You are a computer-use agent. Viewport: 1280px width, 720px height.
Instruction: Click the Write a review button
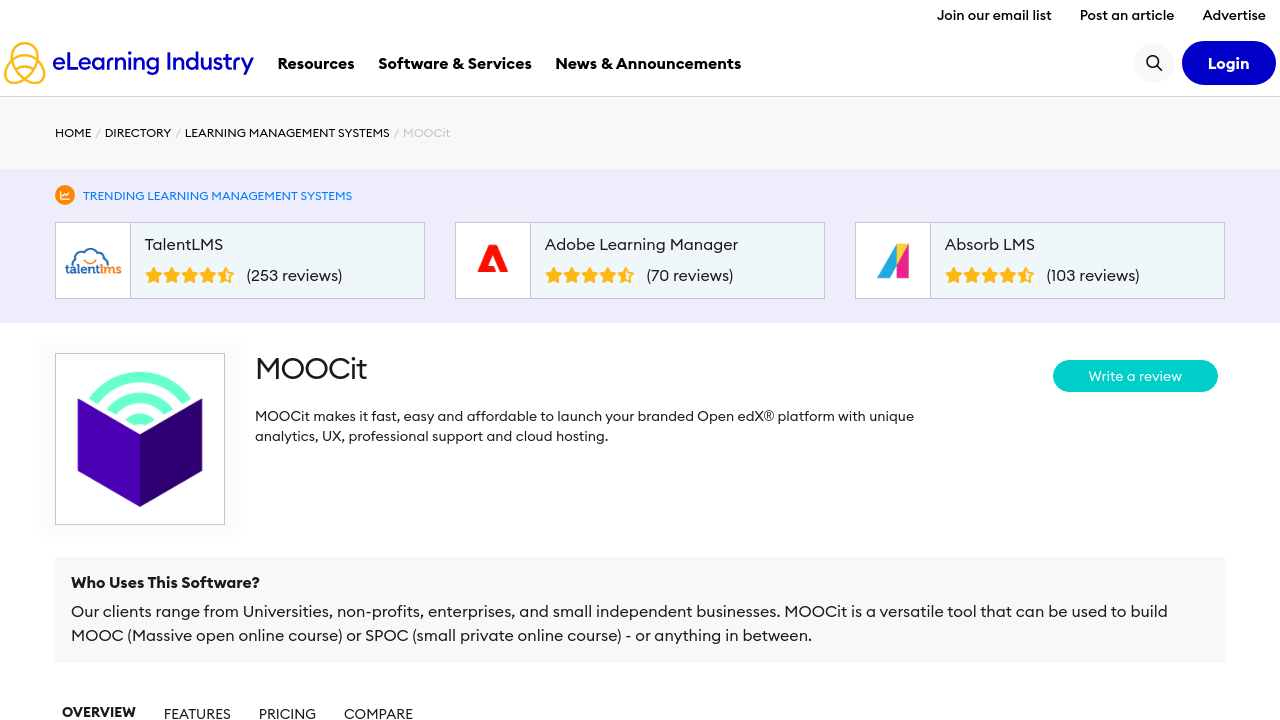point(1135,376)
